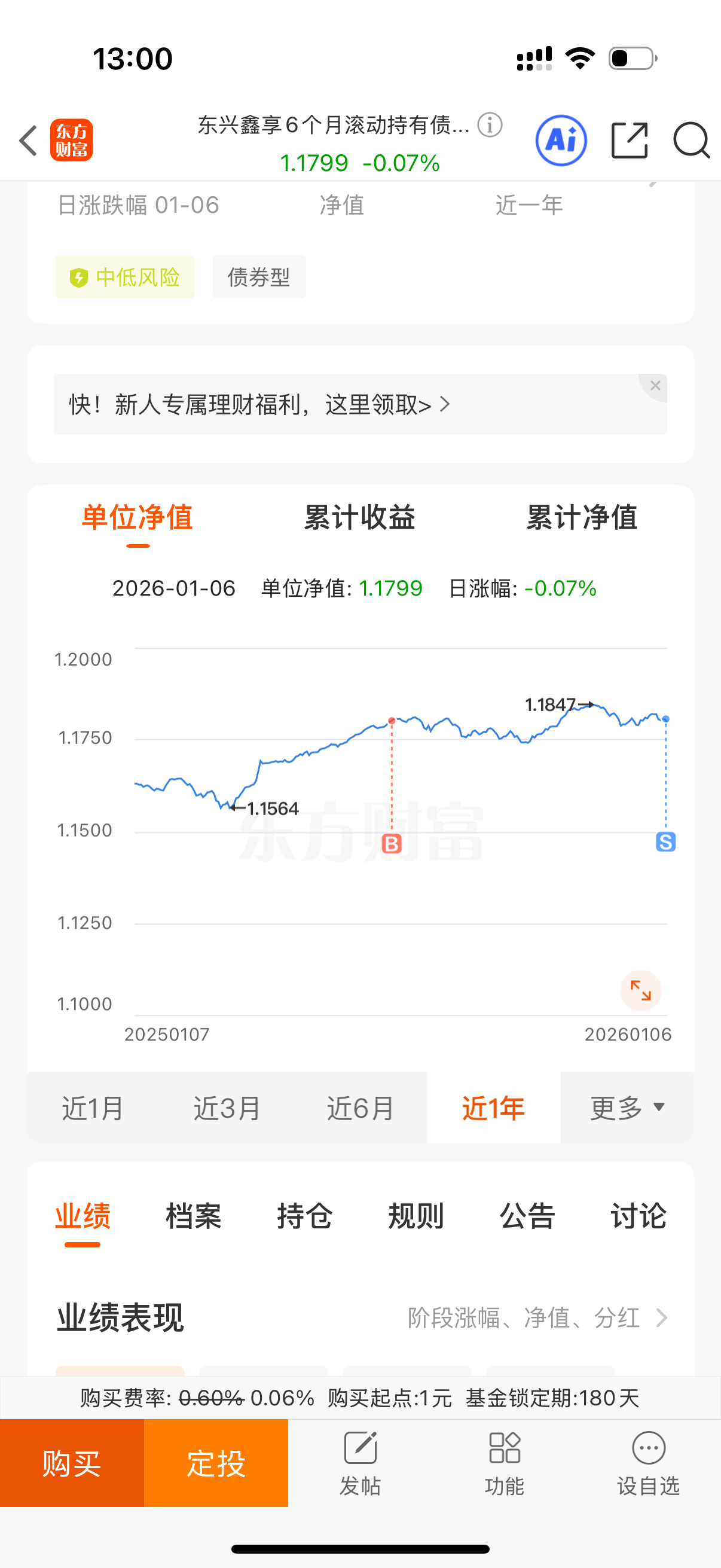Expand 阶段涨幅、净值、分红 details chevron
Screen dimensions: 721x1568
(x=662, y=1318)
